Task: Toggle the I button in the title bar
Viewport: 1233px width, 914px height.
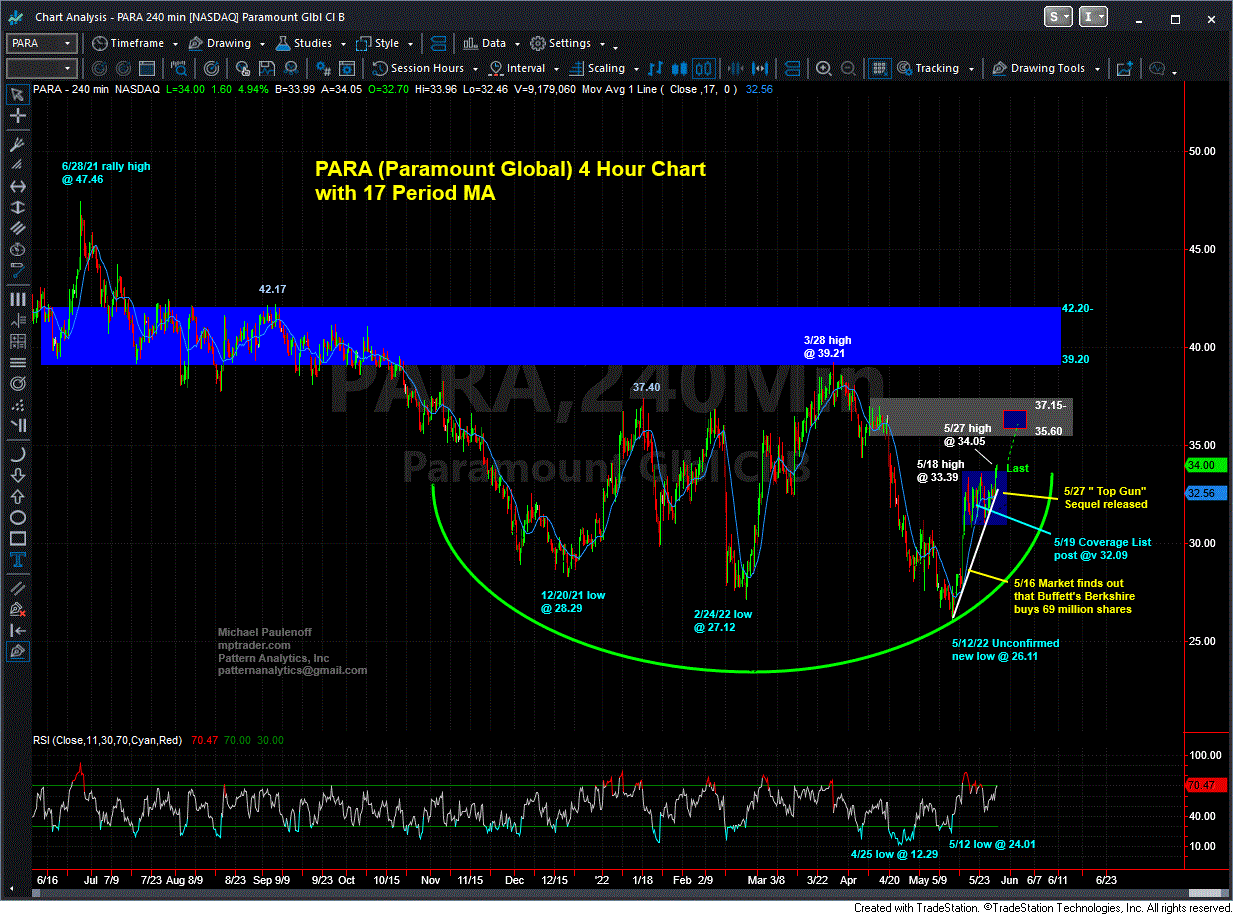Action: click(x=1093, y=16)
